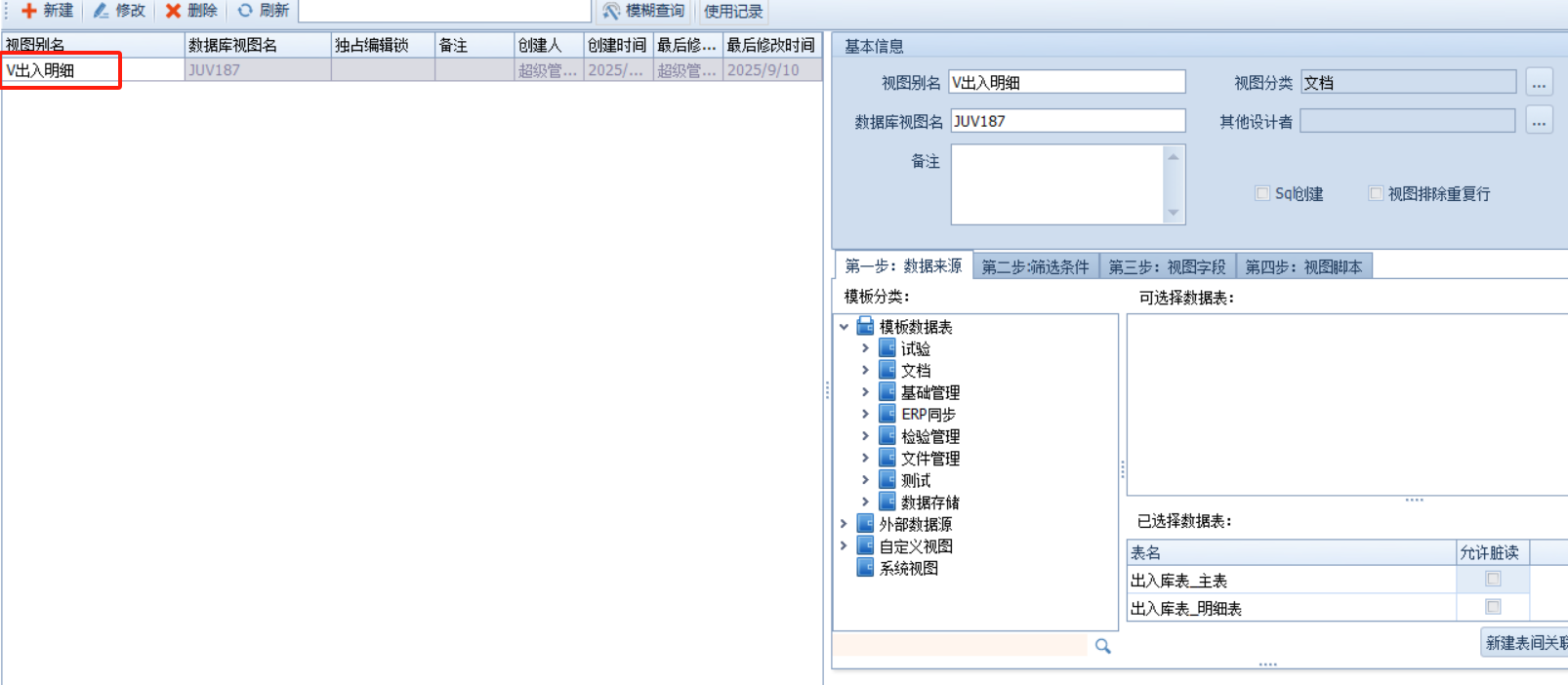Enable the 视图排除重复行 checkbox
Screen dimensions: 1568x685
click(x=1376, y=193)
